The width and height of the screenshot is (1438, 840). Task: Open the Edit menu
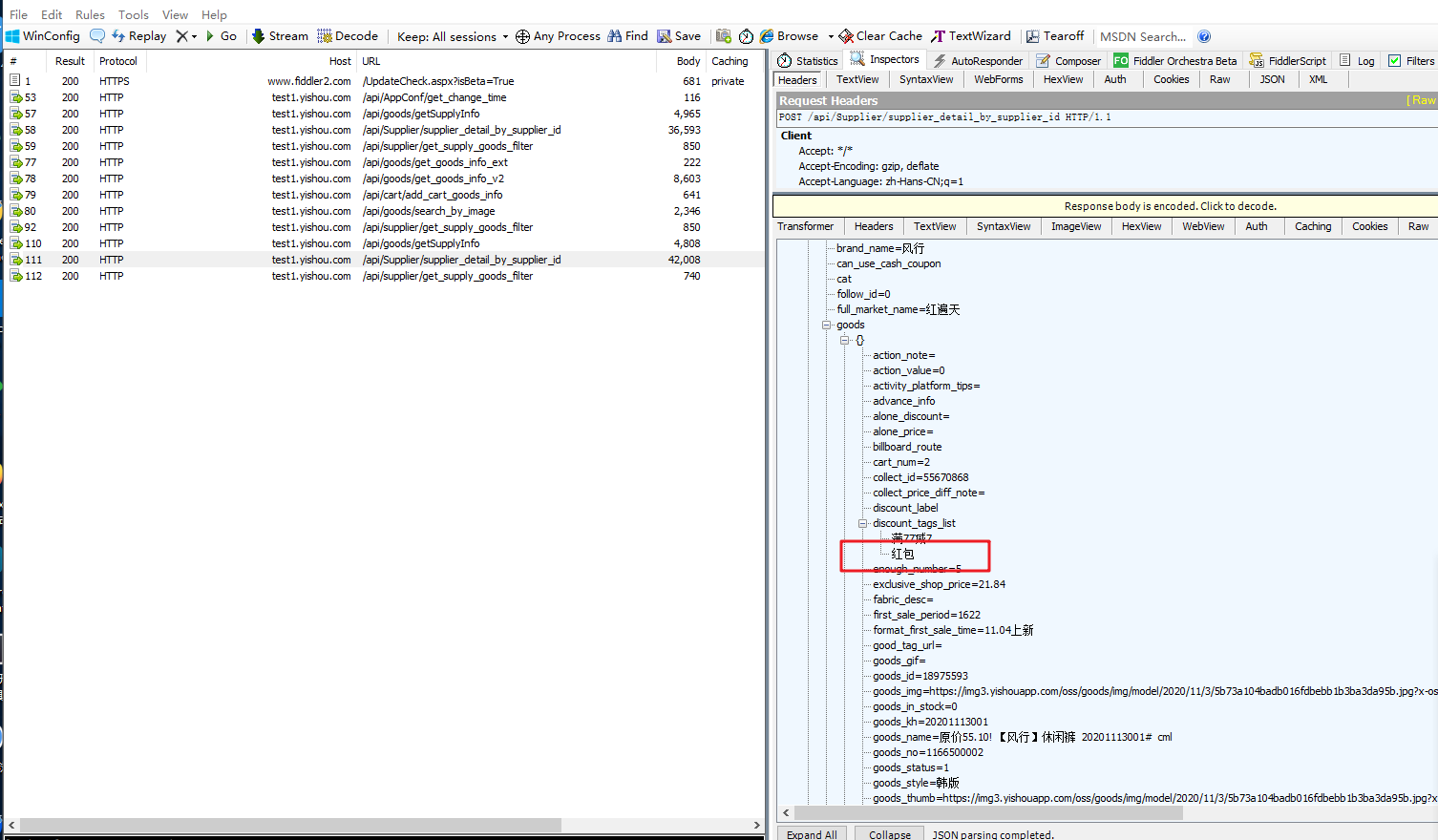(52, 14)
